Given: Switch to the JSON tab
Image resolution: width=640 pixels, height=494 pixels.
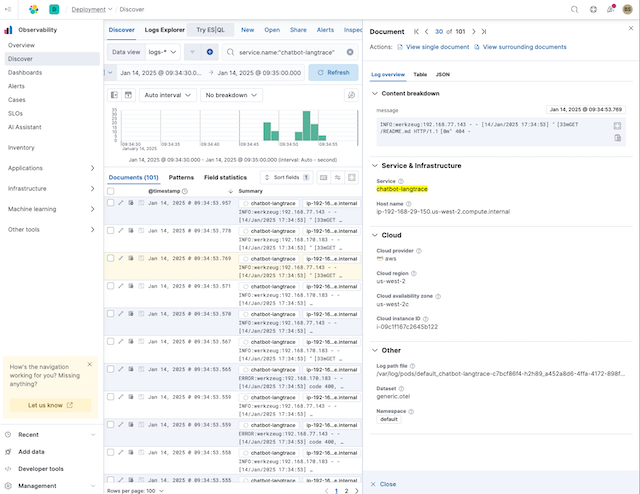Looking at the screenshot, I should click(x=443, y=75).
